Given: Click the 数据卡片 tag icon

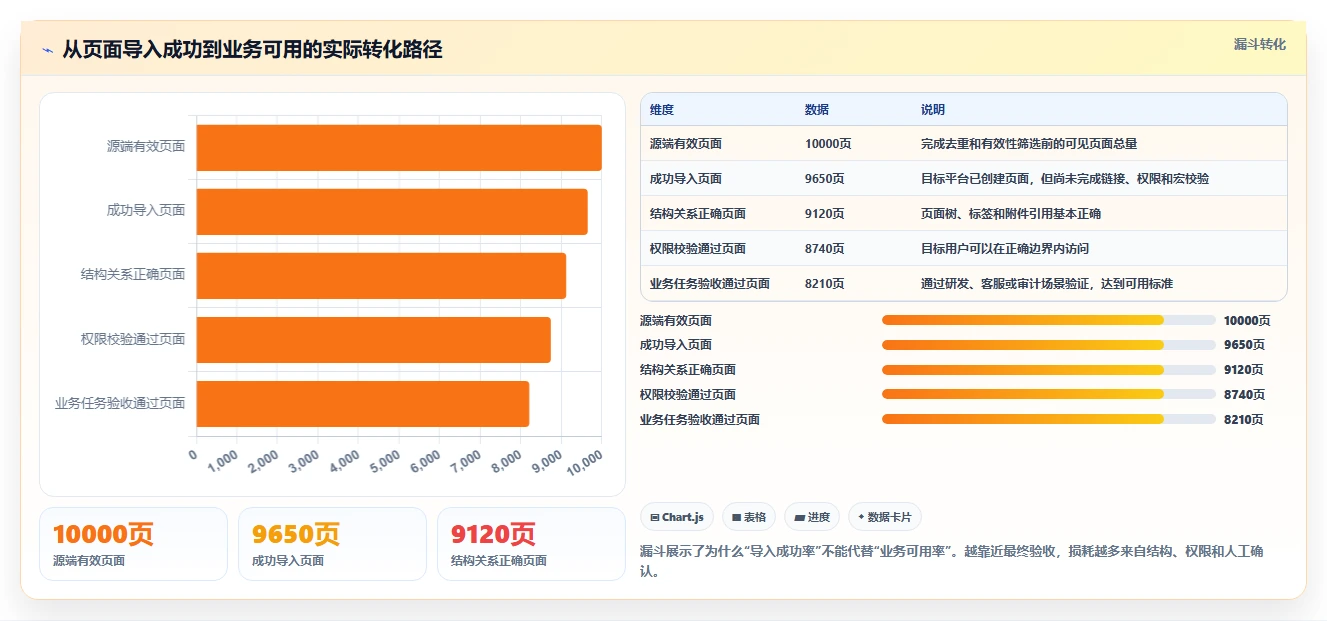Looking at the screenshot, I should pyautogui.click(x=861, y=517).
